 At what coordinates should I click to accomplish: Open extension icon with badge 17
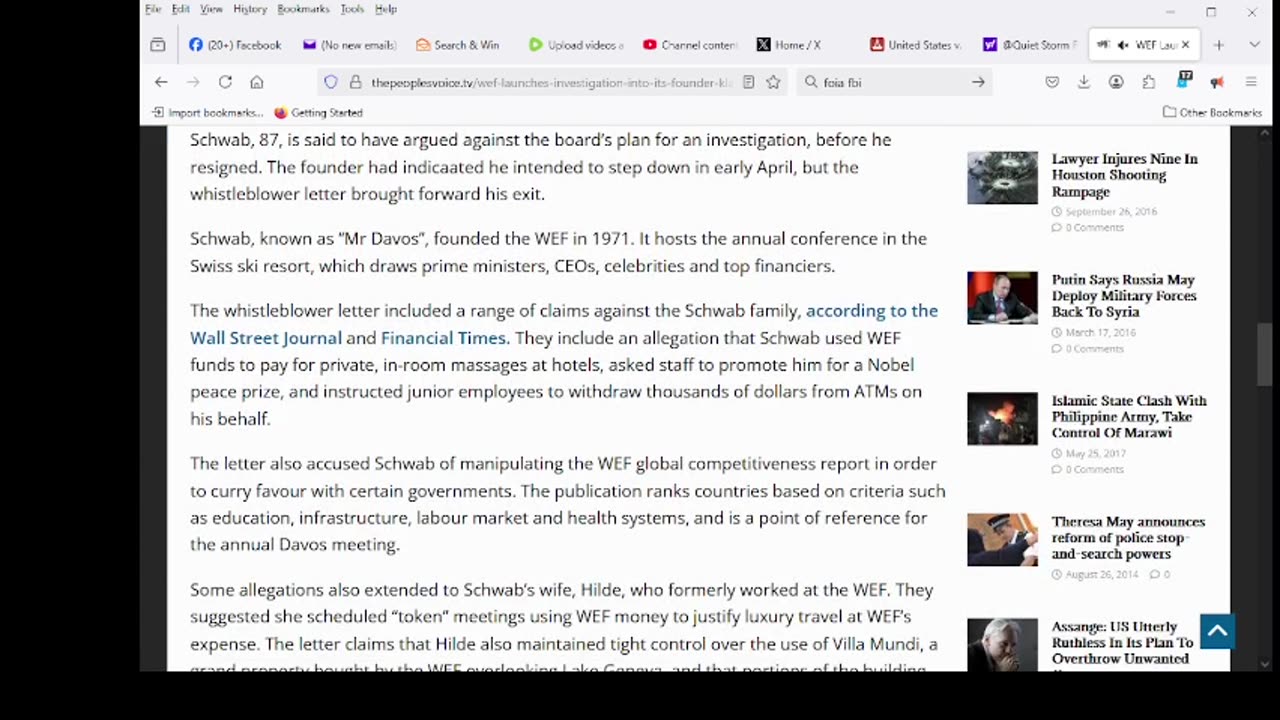tap(1184, 80)
